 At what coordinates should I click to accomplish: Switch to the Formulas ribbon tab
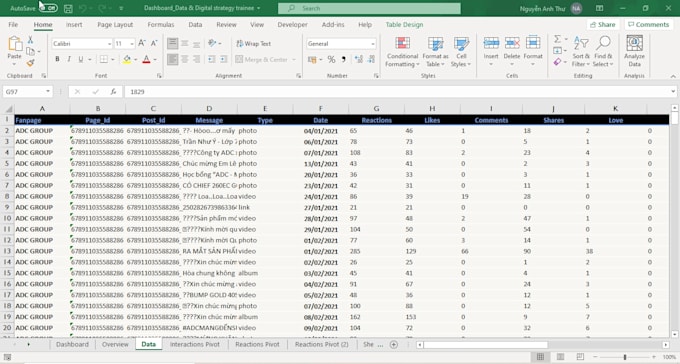click(160, 25)
